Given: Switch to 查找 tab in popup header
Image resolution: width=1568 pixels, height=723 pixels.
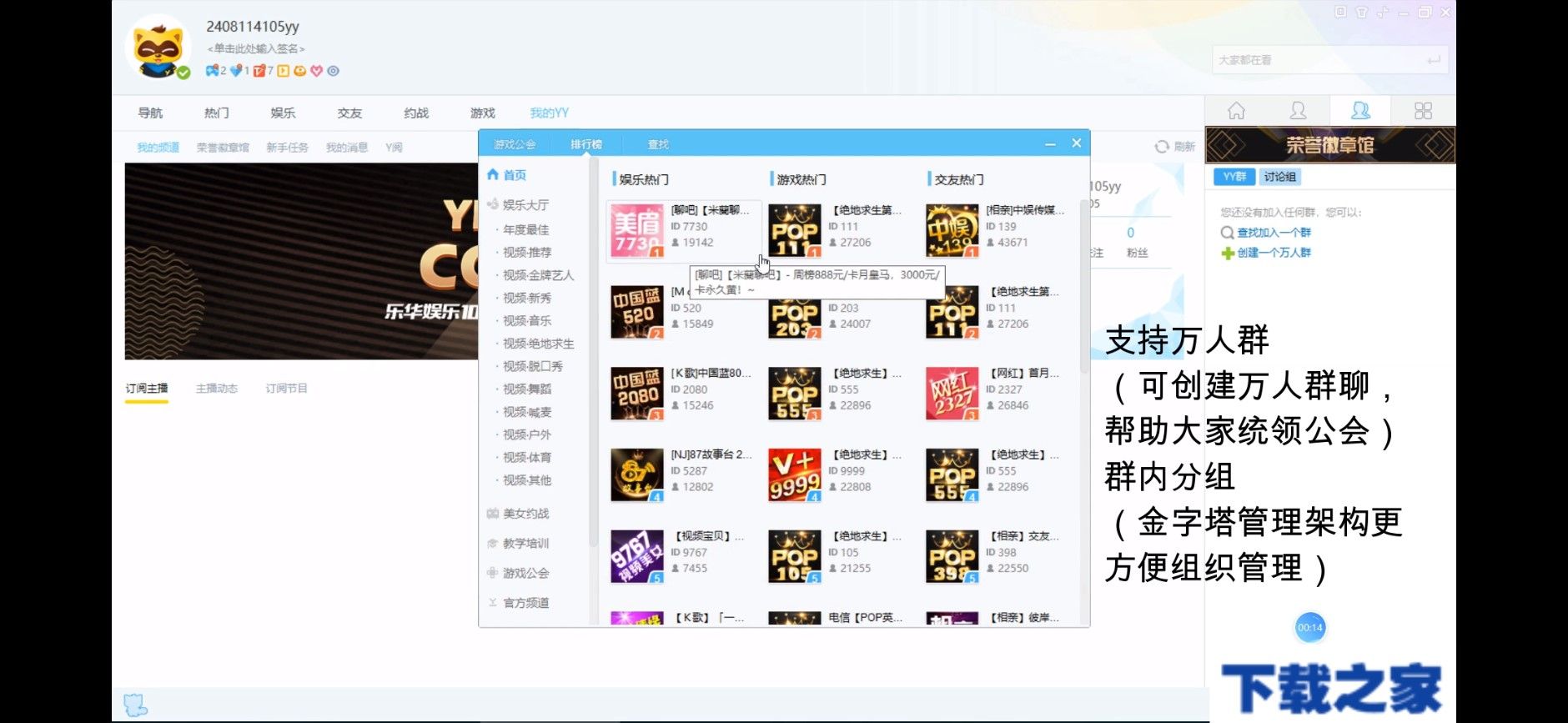Looking at the screenshot, I should [x=658, y=144].
